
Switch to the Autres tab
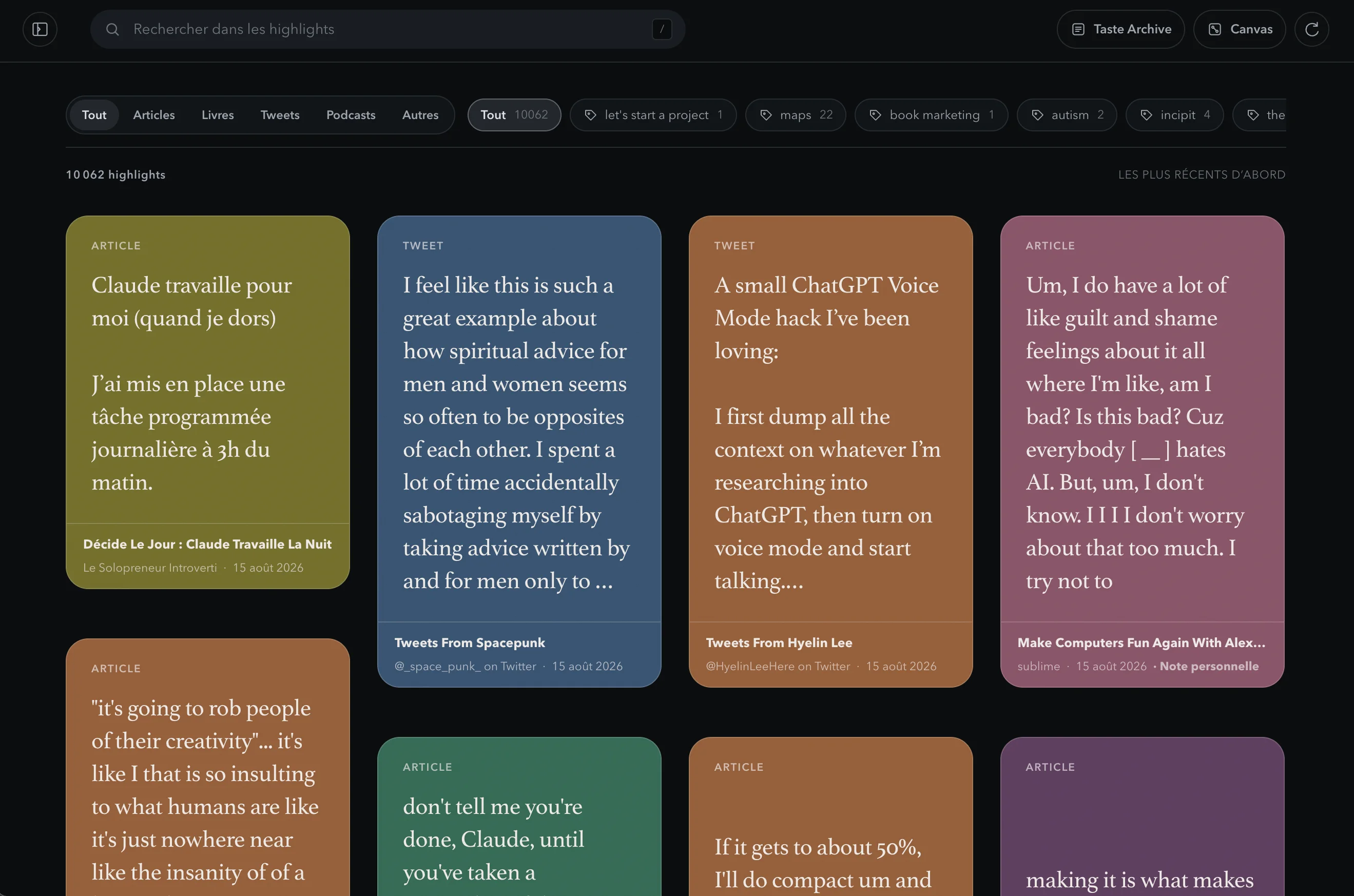pos(420,115)
